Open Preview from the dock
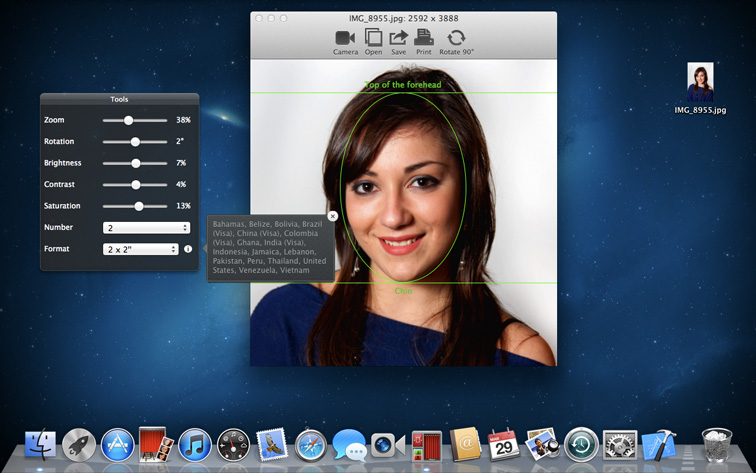The width and height of the screenshot is (756, 473). [542, 444]
